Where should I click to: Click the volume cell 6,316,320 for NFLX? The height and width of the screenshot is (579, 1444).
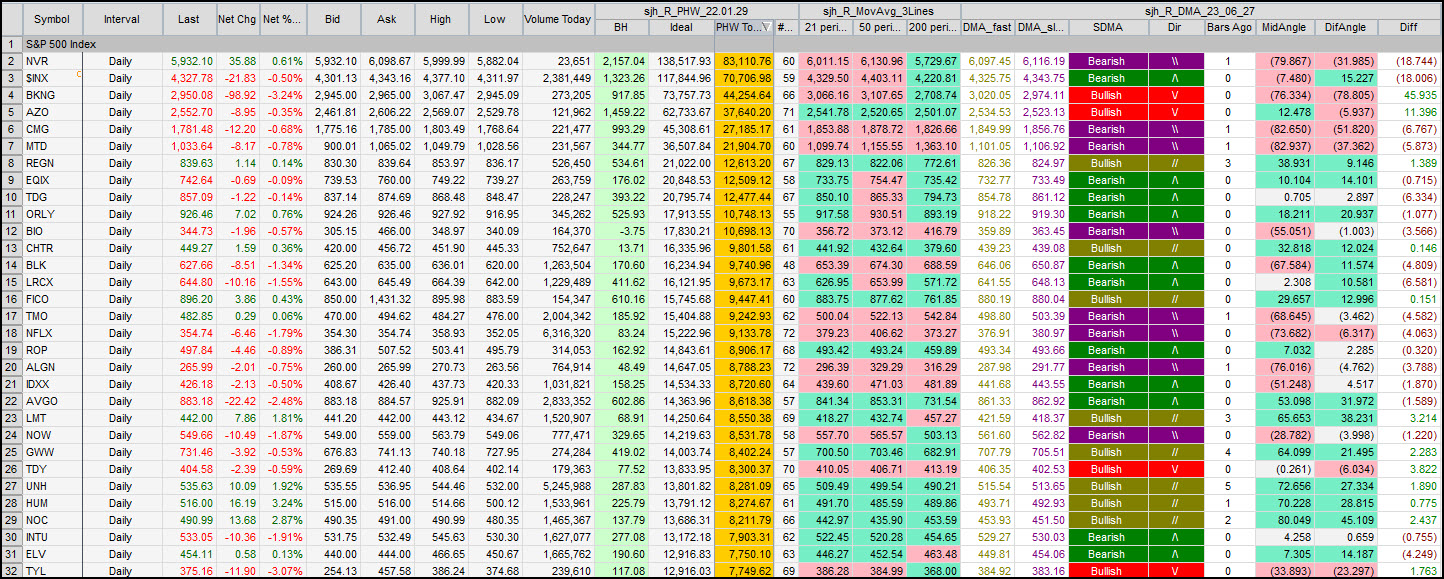[557, 333]
